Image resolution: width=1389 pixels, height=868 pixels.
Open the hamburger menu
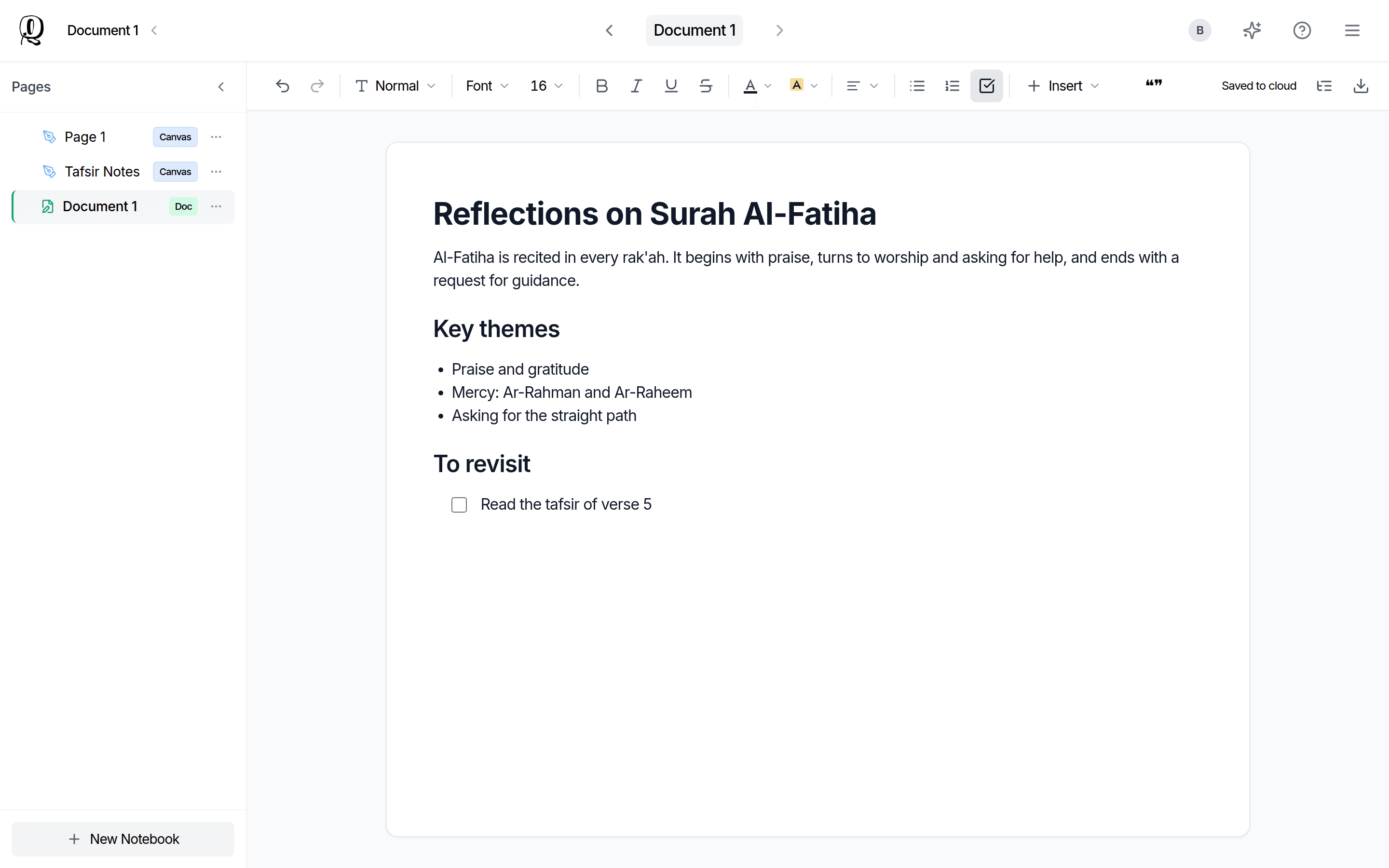[x=1352, y=30]
